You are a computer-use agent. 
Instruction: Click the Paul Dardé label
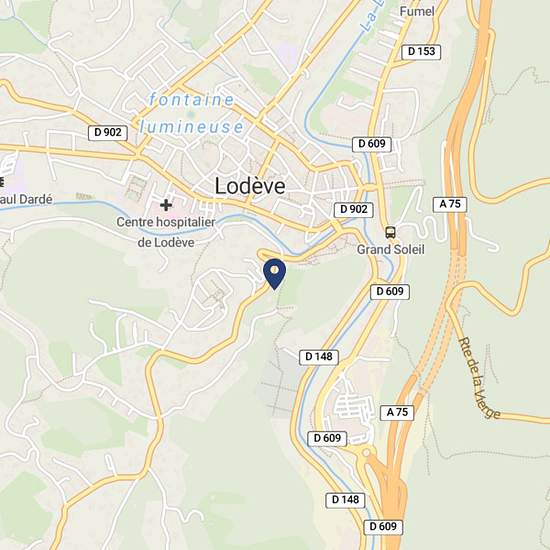(x=26, y=199)
